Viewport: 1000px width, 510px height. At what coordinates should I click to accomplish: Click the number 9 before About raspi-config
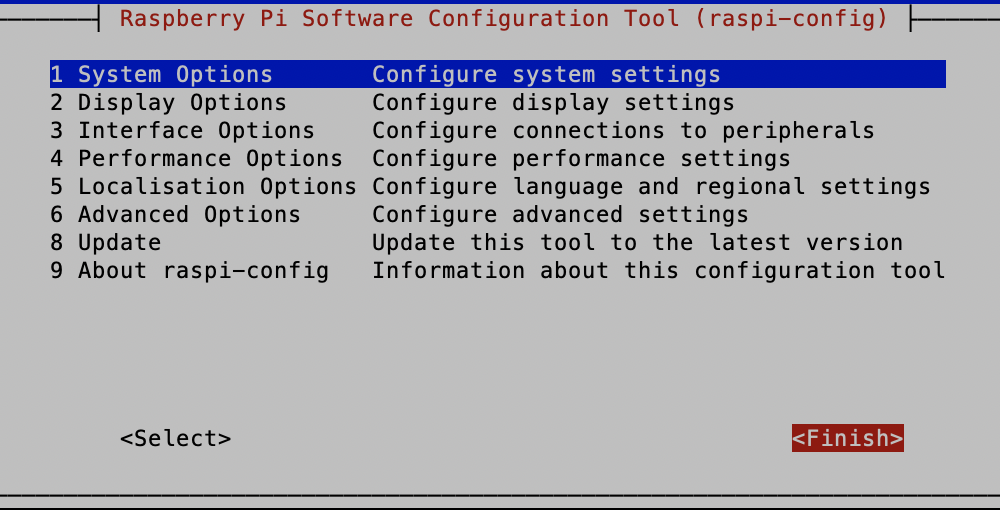pos(57,271)
